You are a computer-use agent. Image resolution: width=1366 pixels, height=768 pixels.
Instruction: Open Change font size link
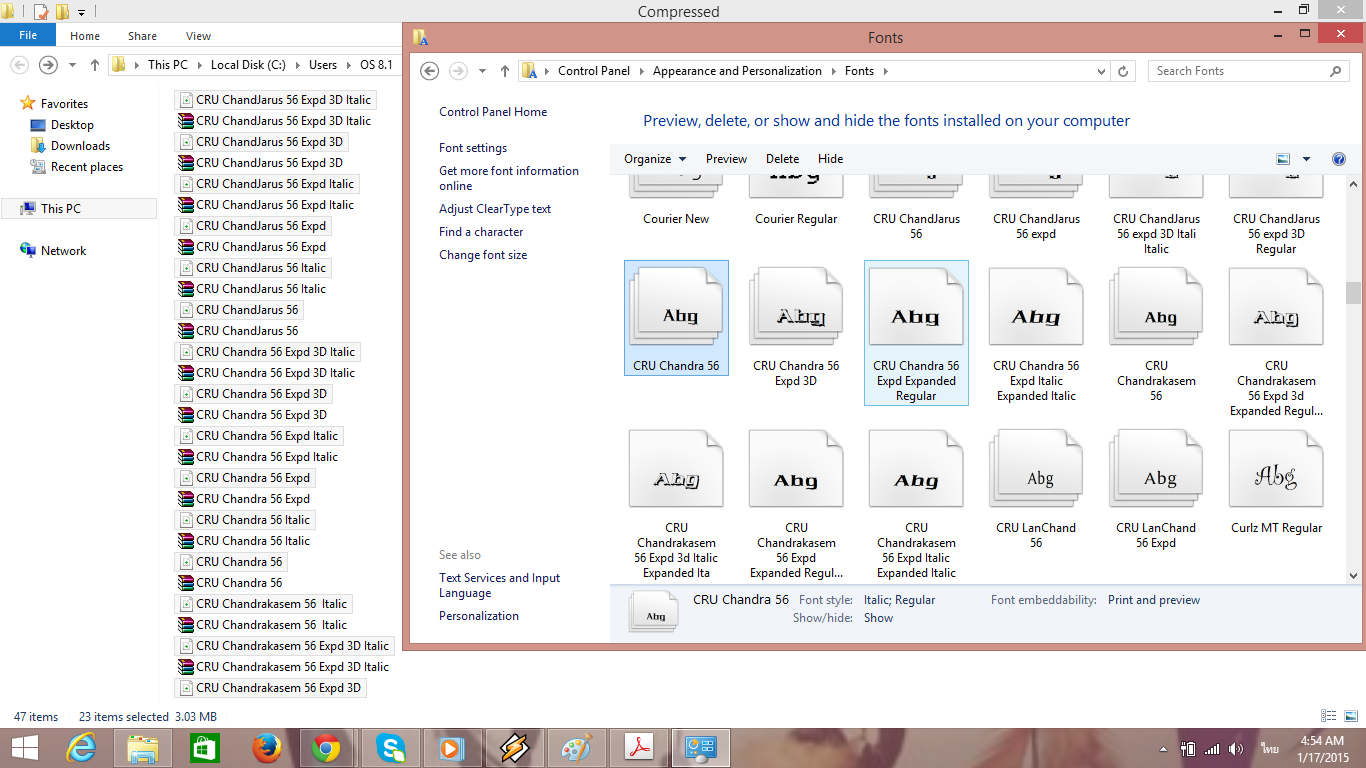click(x=483, y=255)
